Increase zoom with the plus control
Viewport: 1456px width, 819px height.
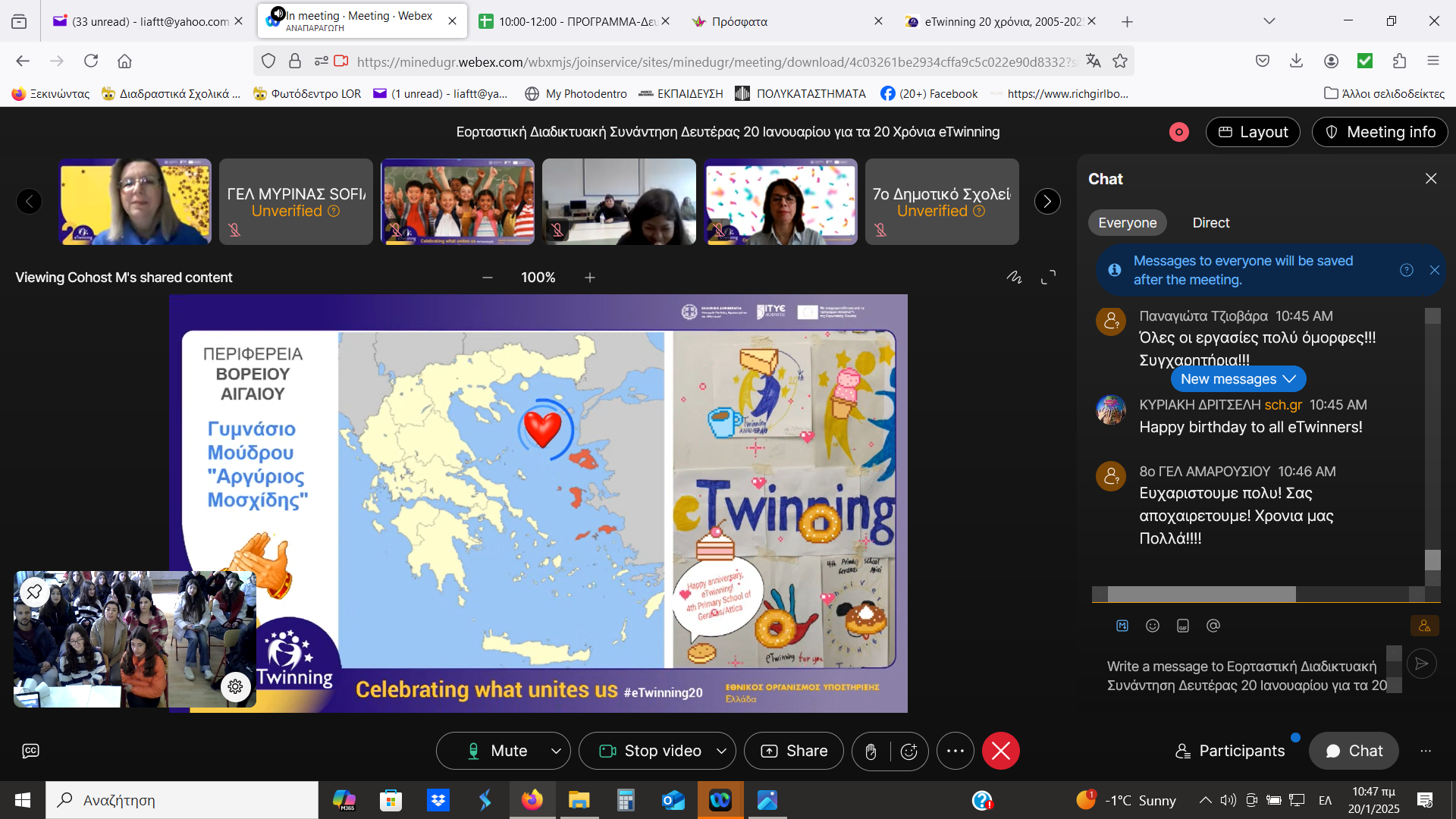coord(590,278)
